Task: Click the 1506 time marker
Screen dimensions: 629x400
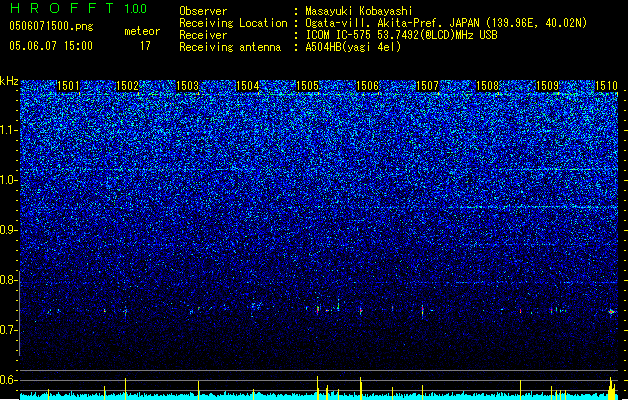Action: tap(367, 86)
